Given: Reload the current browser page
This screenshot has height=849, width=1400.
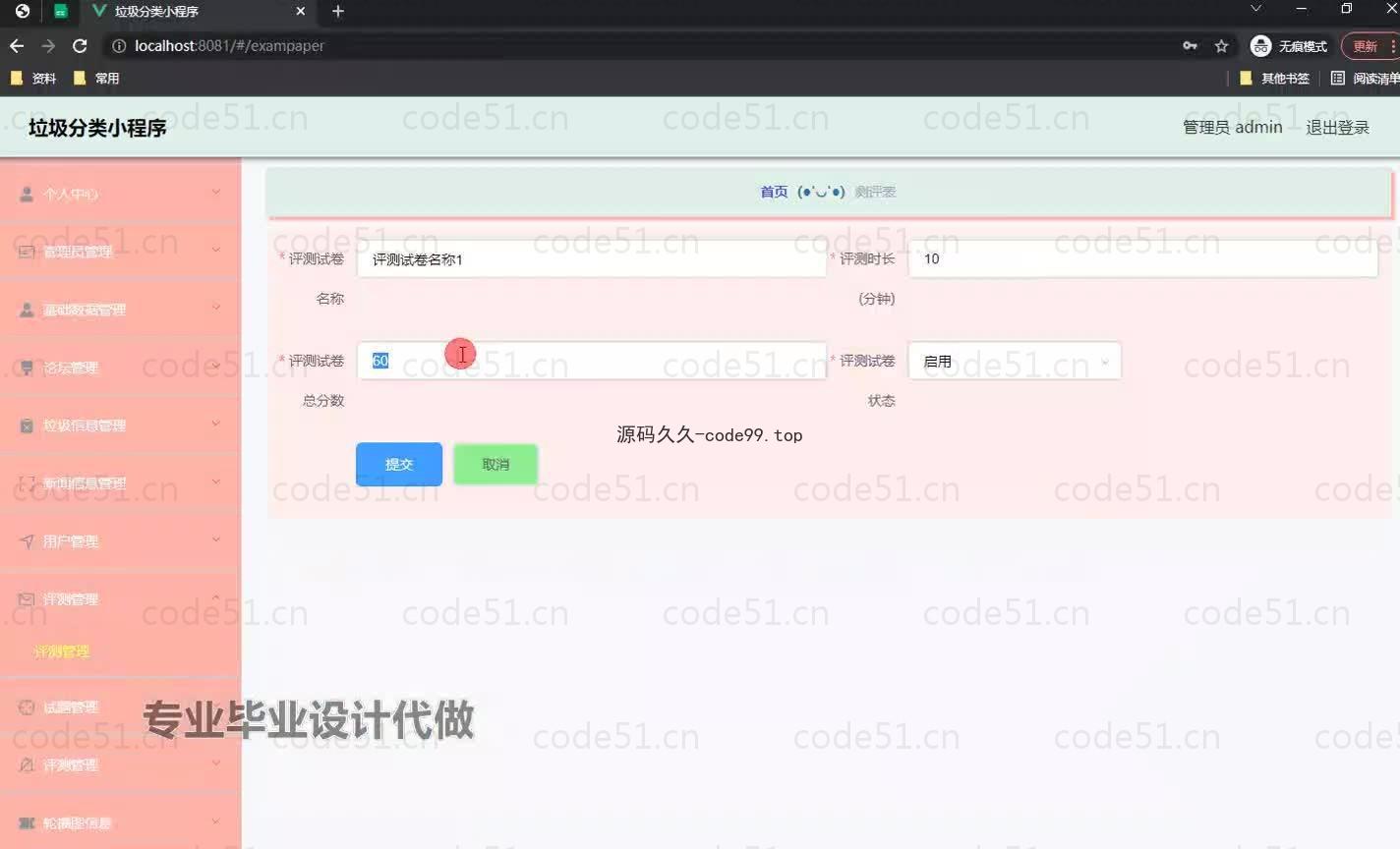Looking at the screenshot, I should (80, 46).
